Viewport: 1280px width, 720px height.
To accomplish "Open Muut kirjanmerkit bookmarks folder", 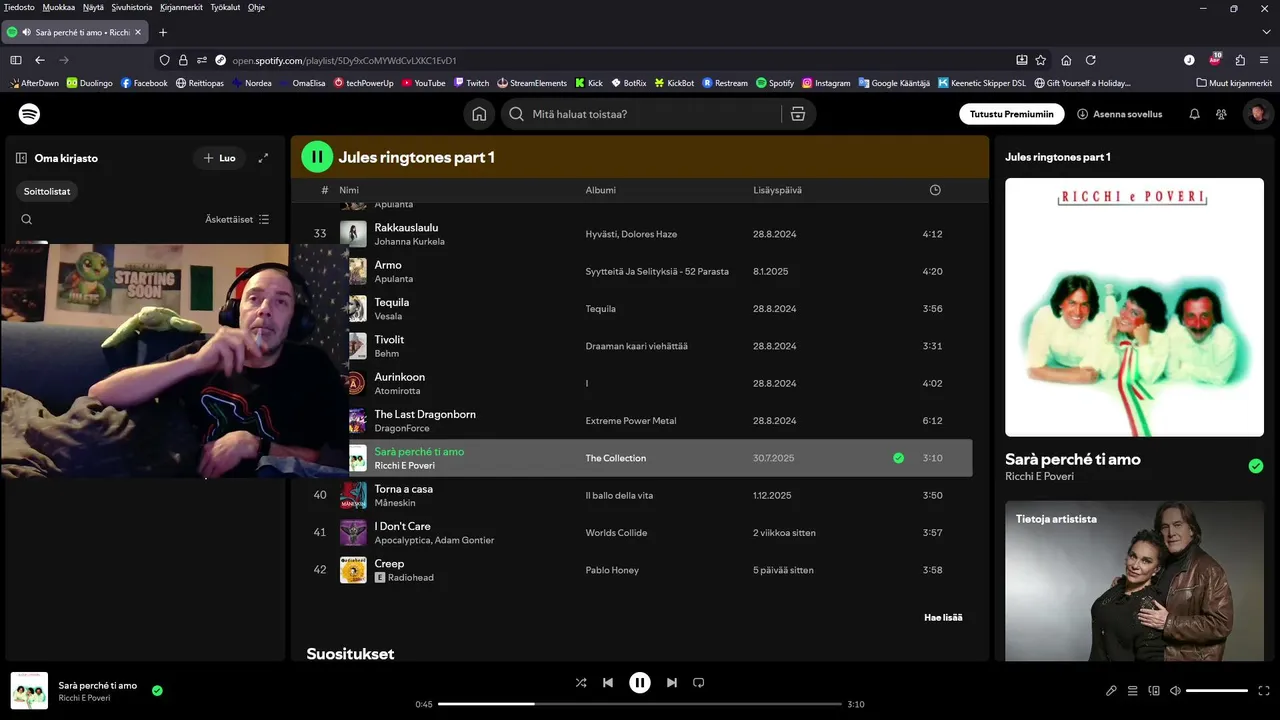I will pyautogui.click(x=1235, y=83).
